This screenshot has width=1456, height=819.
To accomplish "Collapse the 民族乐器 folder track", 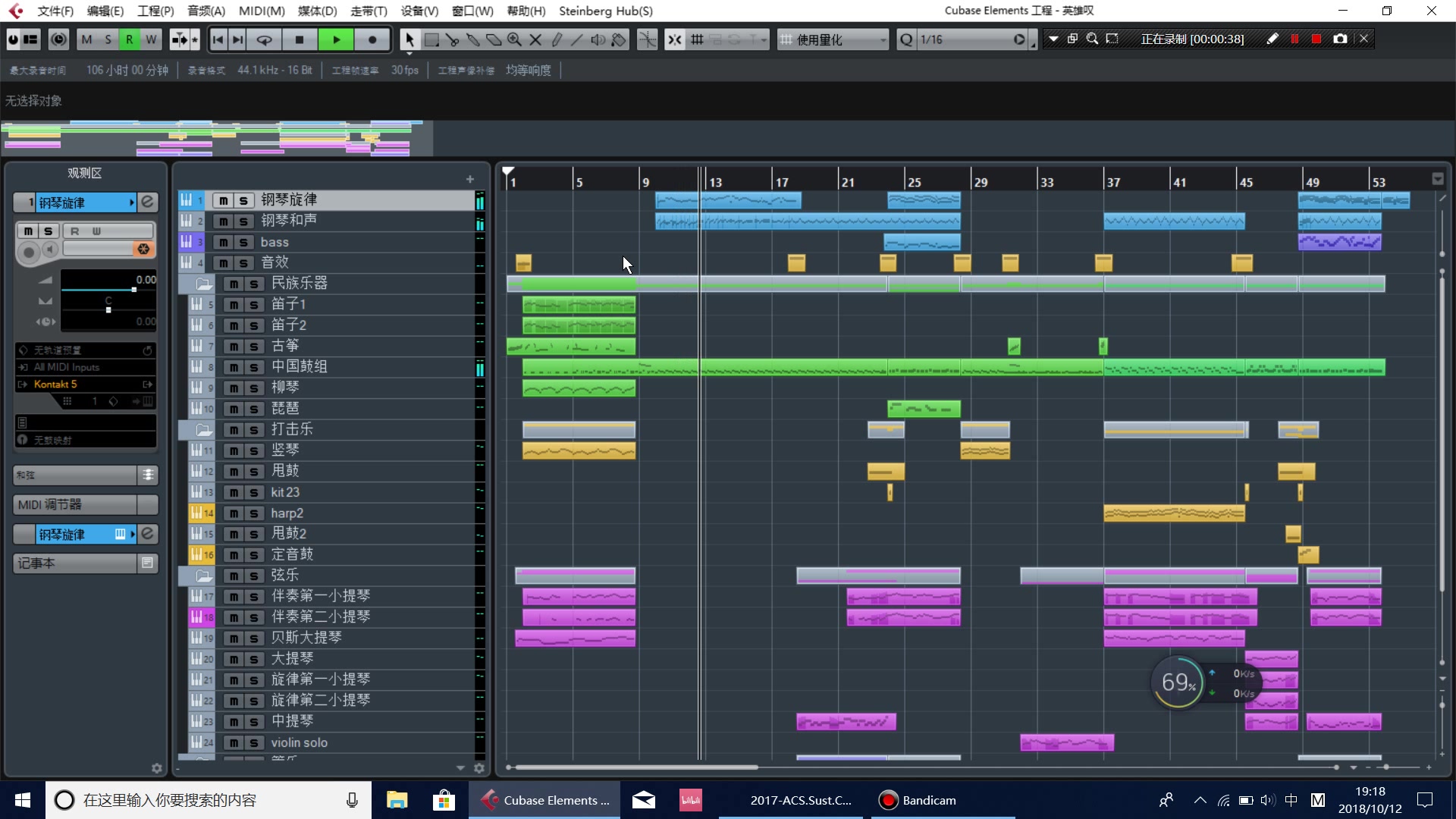I will [203, 284].
